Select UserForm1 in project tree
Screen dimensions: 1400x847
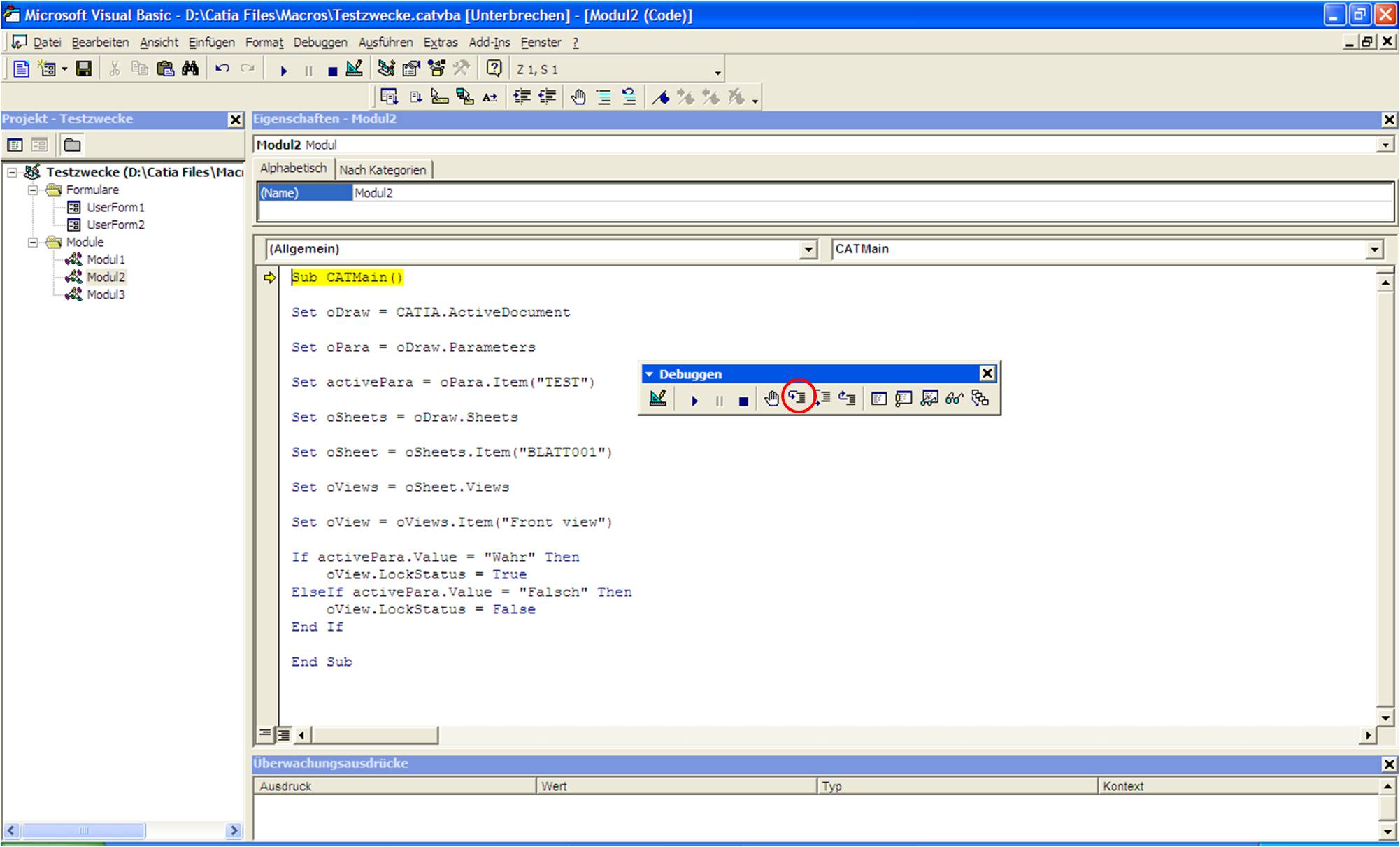click(x=115, y=207)
